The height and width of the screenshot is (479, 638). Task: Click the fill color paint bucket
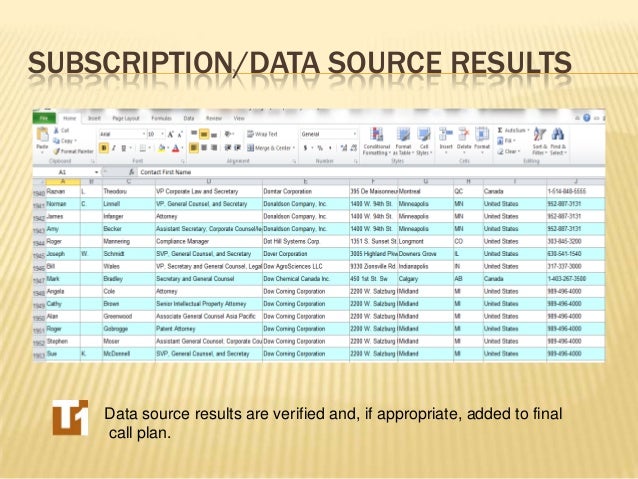[x=162, y=148]
